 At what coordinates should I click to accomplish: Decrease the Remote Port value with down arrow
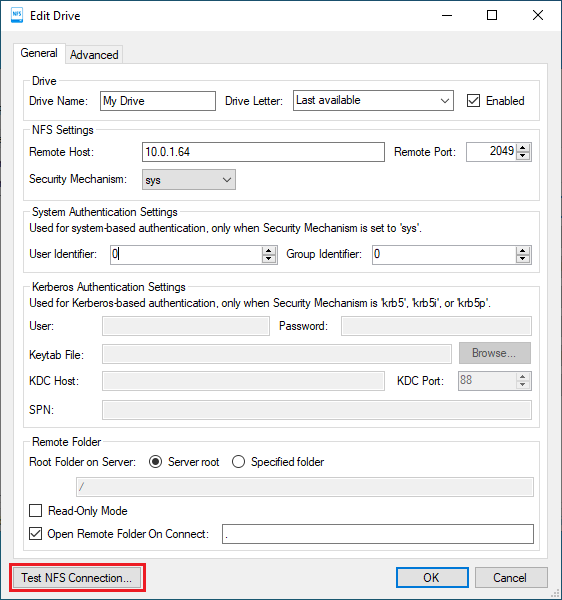coord(523,156)
